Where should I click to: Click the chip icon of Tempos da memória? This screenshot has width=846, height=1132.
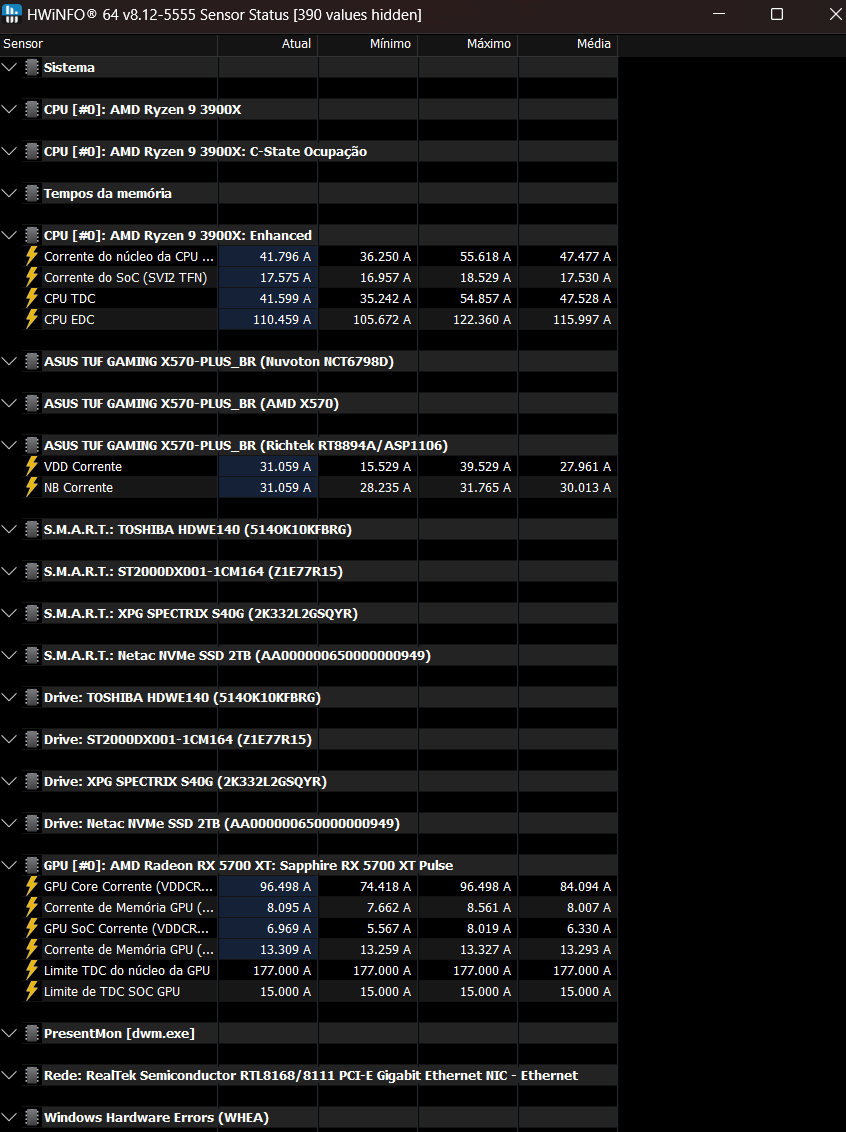click(x=32, y=193)
